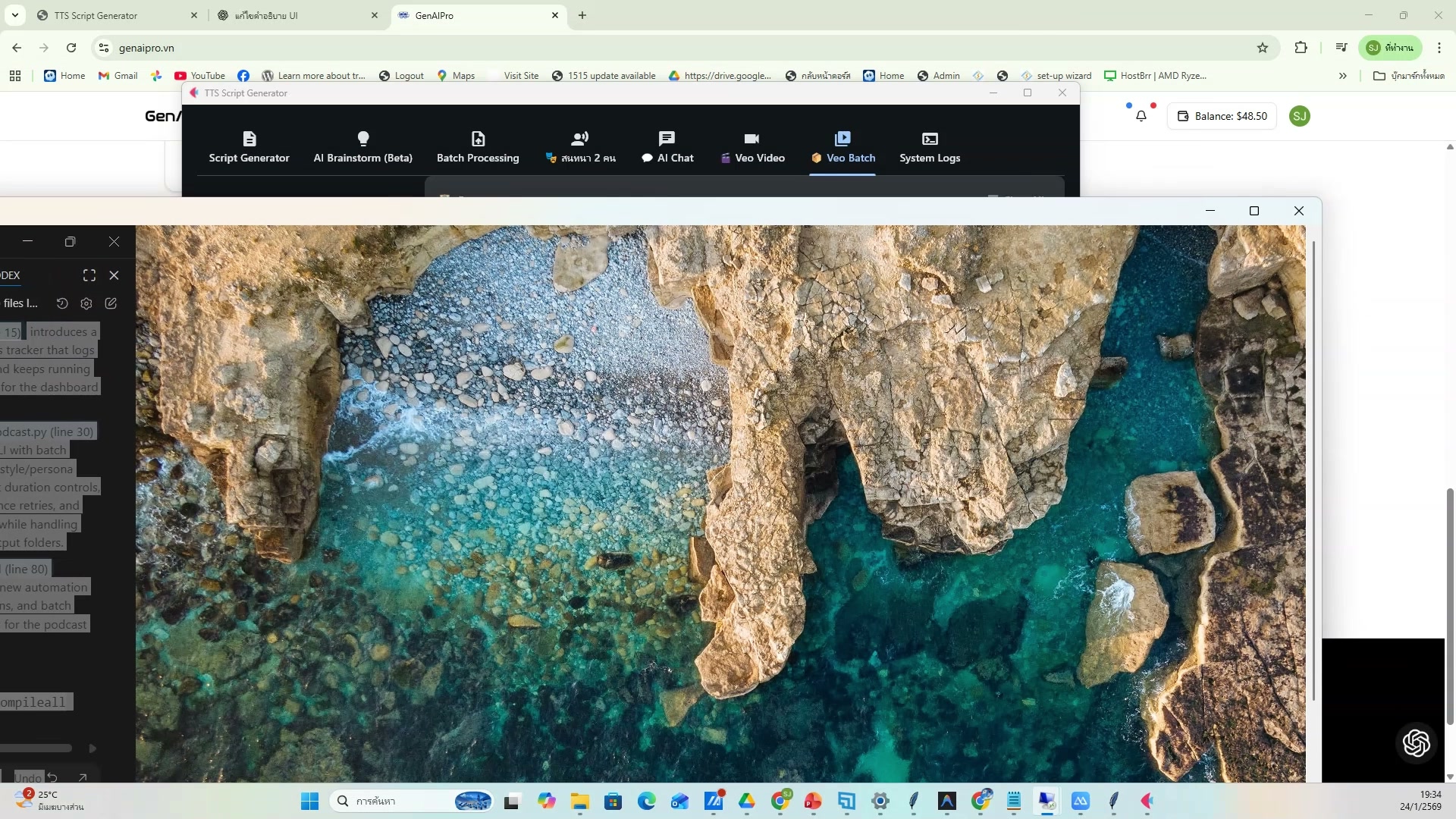Start new chat with compose icon
The height and width of the screenshot is (819, 1456).
click(x=111, y=303)
